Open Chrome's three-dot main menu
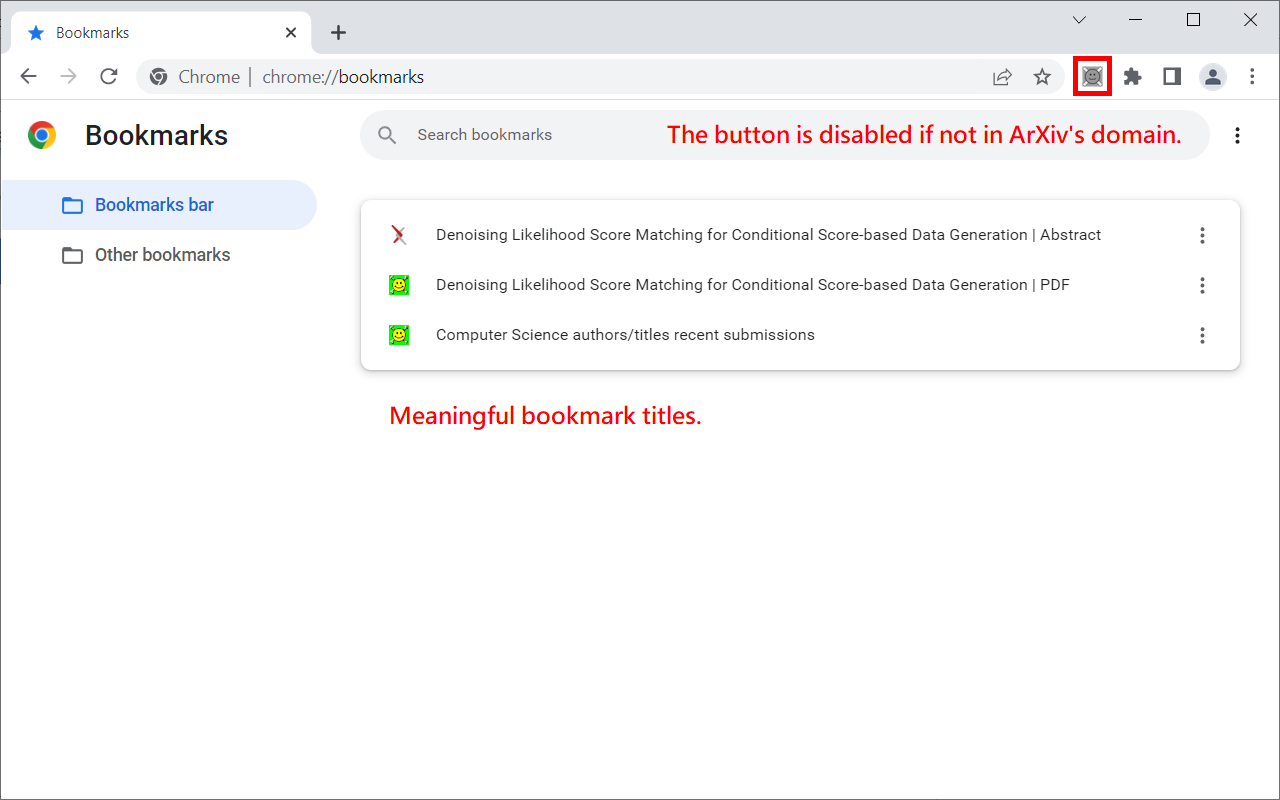 coord(1252,77)
